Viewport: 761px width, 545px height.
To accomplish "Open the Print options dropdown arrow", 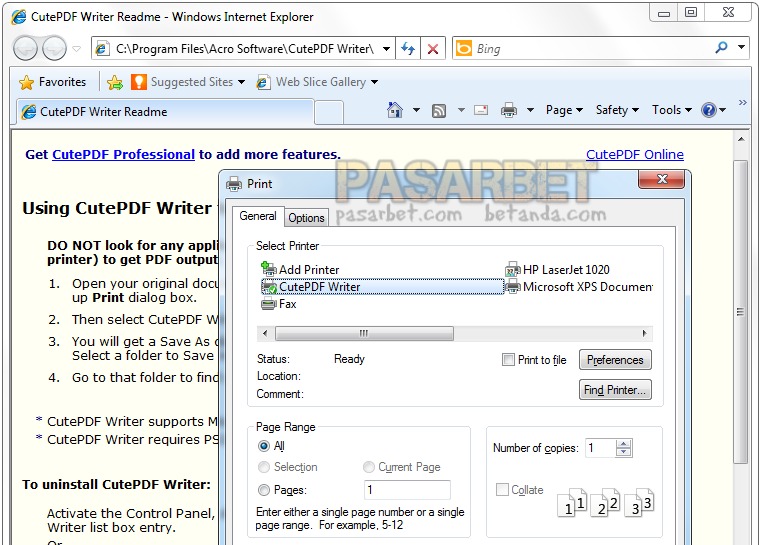I will pos(530,110).
